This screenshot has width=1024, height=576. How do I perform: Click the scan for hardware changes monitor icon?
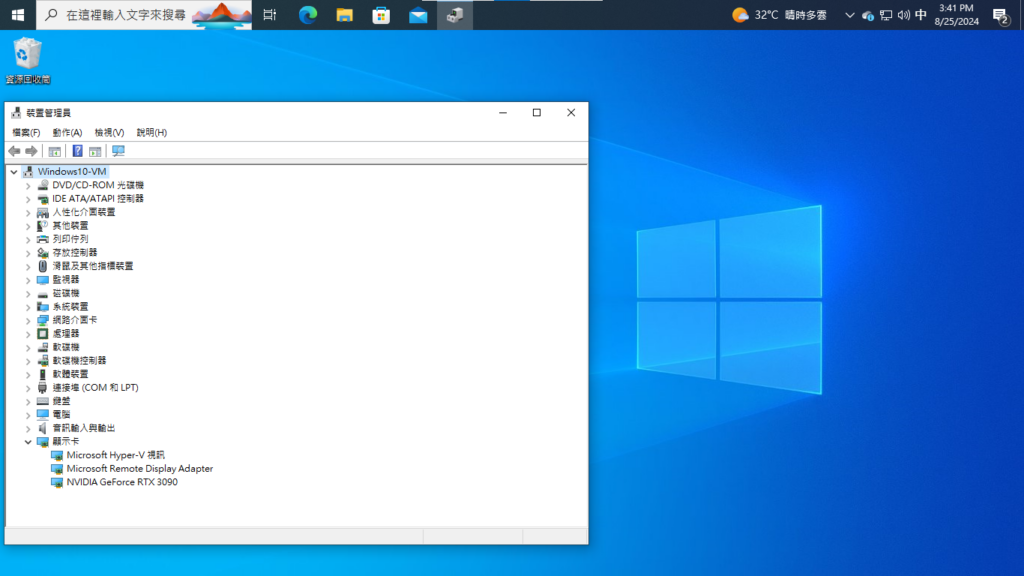[118, 152]
